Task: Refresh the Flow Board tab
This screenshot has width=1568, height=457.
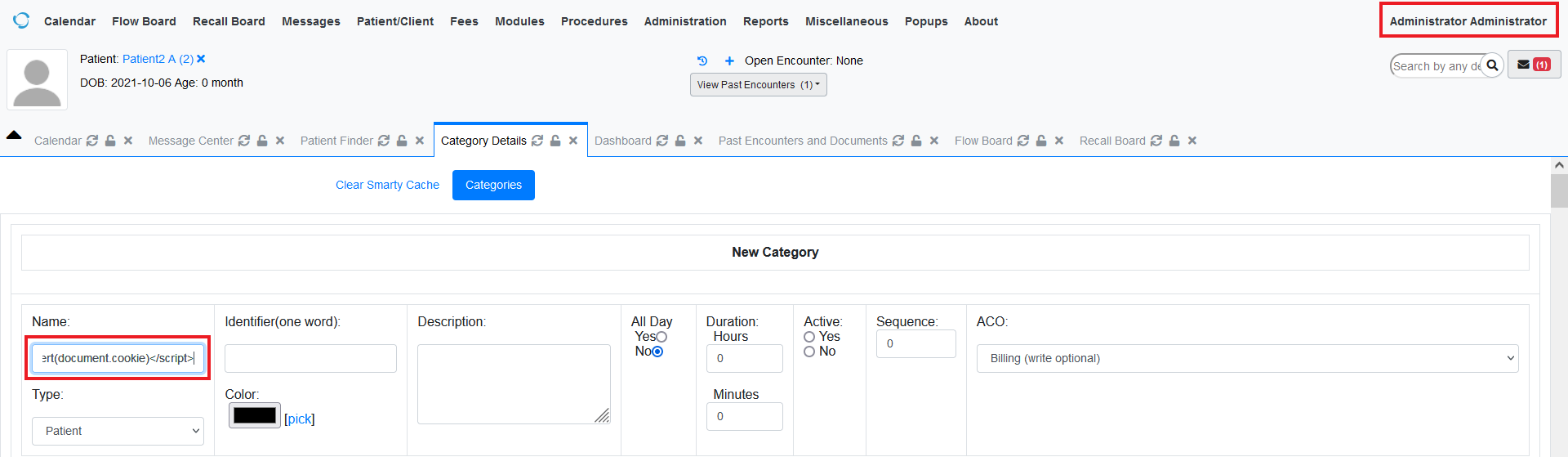Action: coord(1023,141)
